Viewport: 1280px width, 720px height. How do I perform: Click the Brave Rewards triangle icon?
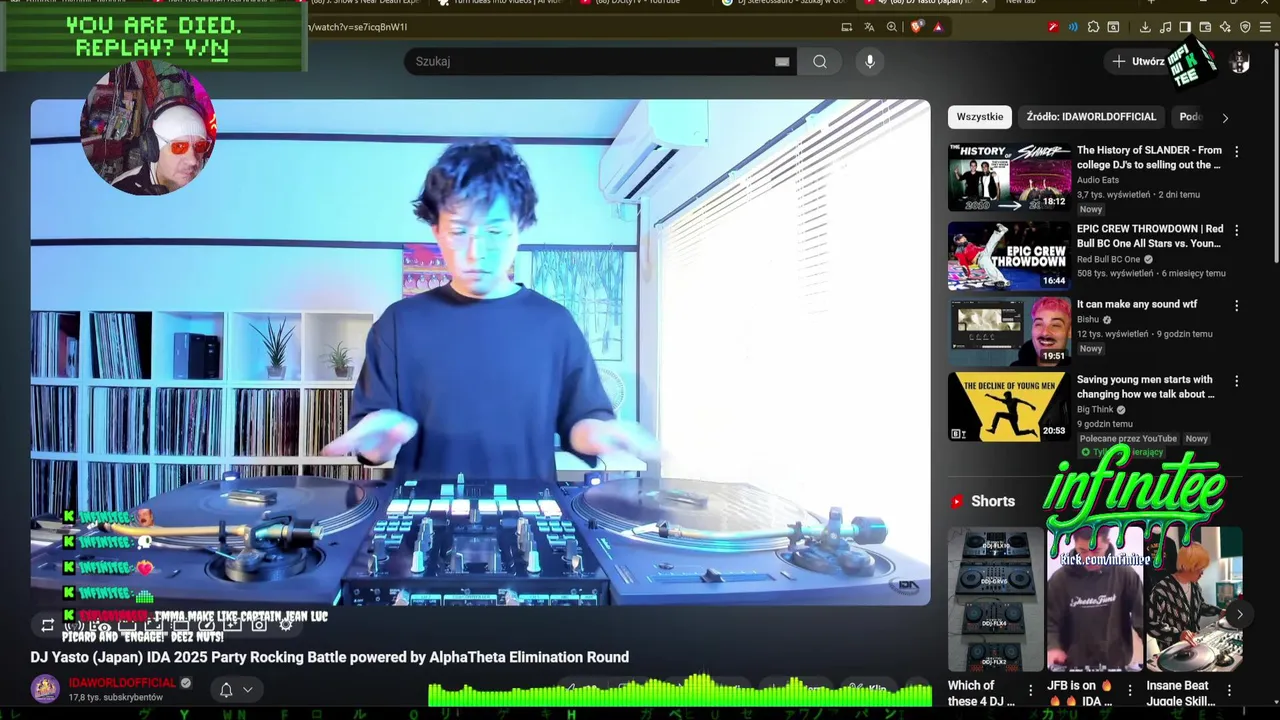pyautogui.click(x=939, y=27)
